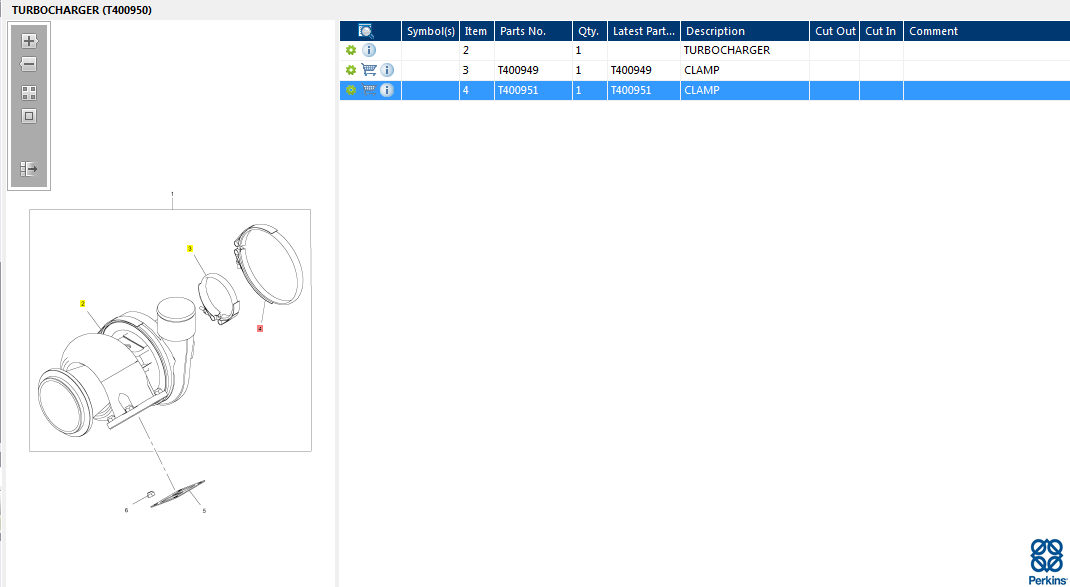
Task: Open info icon for TURBOCHARGER row
Action: (368, 51)
